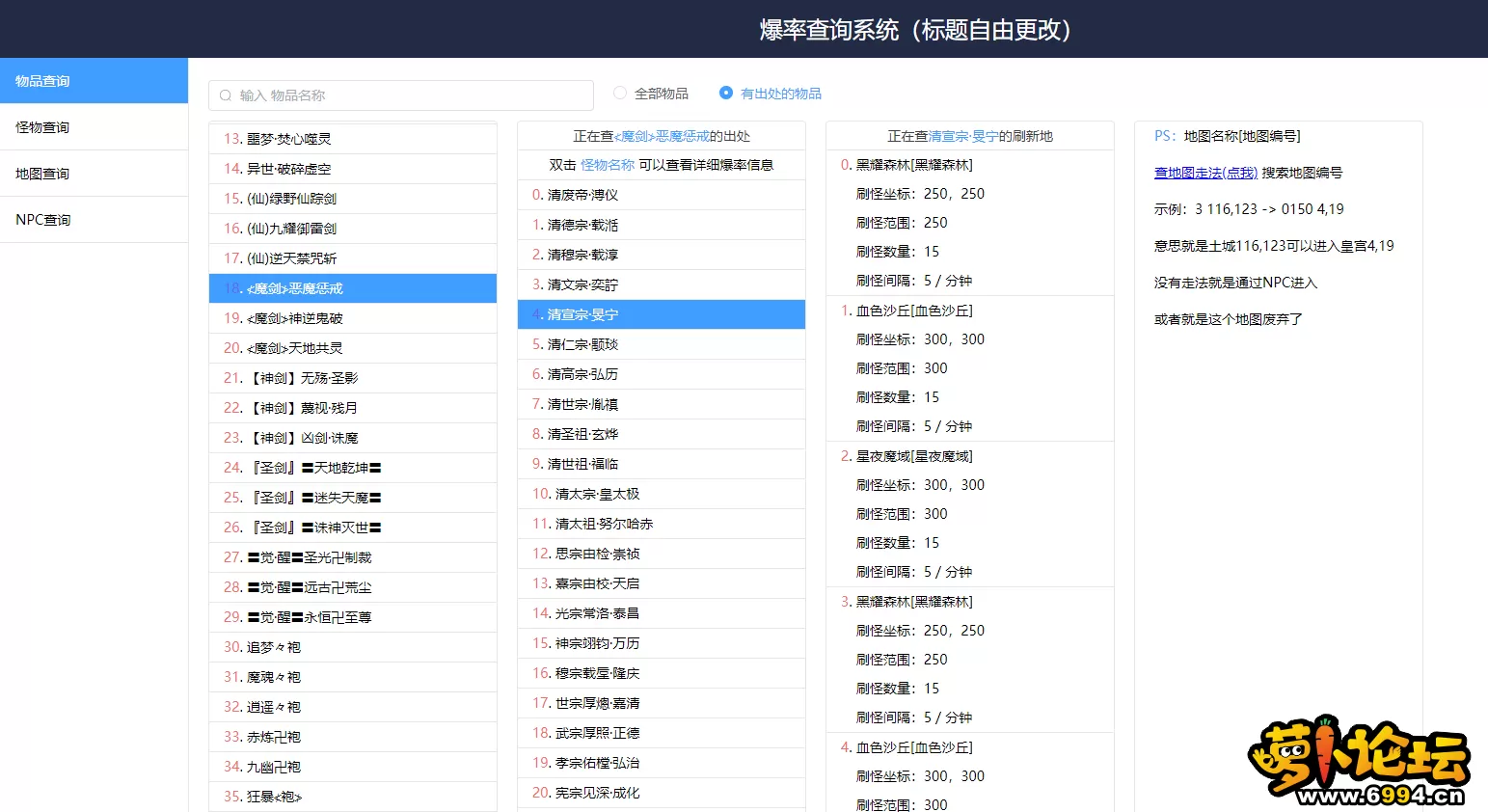Select item 28. 〓觉·醒〓远古卍荒尘
This screenshot has width=1488, height=812.
pos(353,587)
